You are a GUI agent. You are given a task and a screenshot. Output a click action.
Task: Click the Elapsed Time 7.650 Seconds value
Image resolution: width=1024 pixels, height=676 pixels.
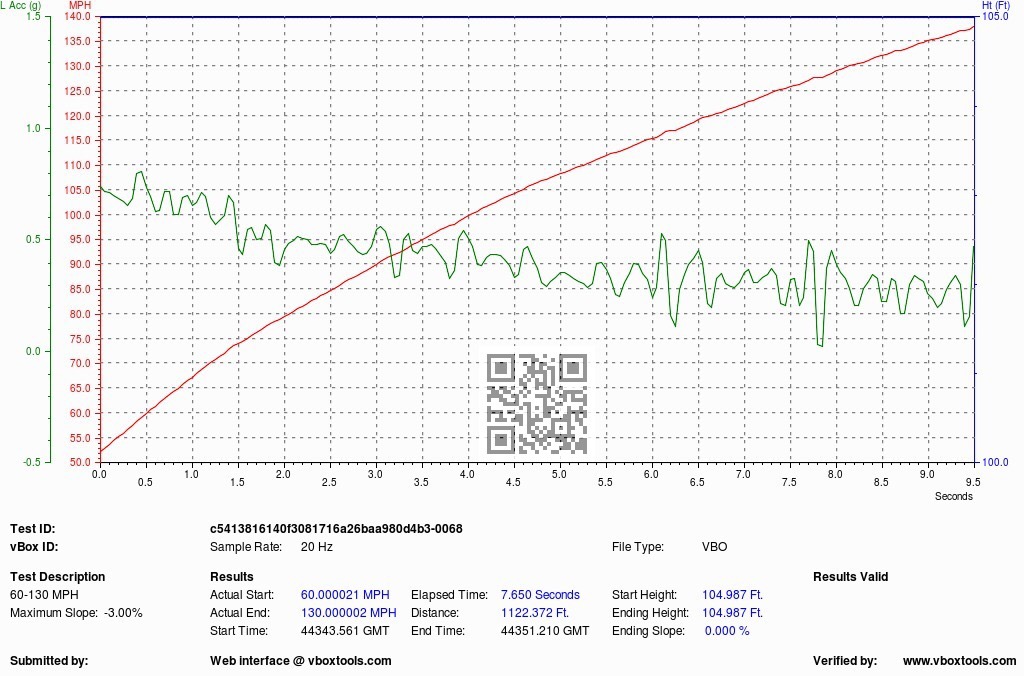tap(540, 595)
